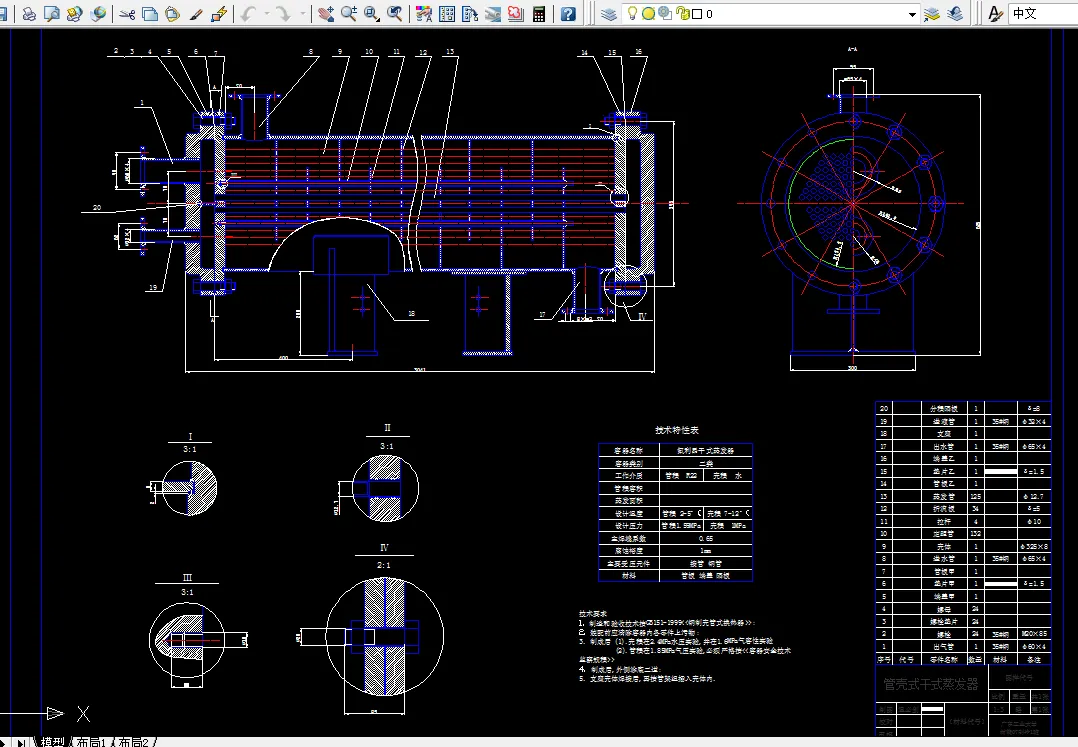Viewport: 1078px width, 747px height.
Task: Click the Copy icon
Action: pyautogui.click(x=149, y=13)
